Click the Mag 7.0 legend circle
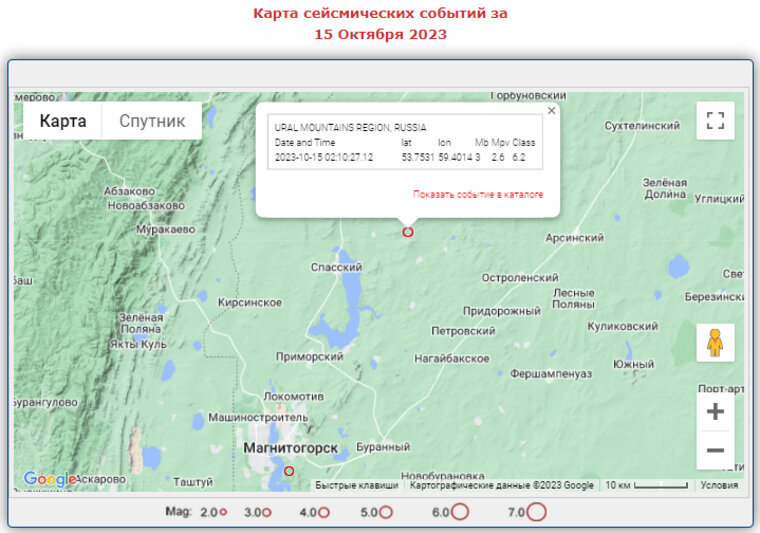This screenshot has width=760, height=533. [537, 512]
